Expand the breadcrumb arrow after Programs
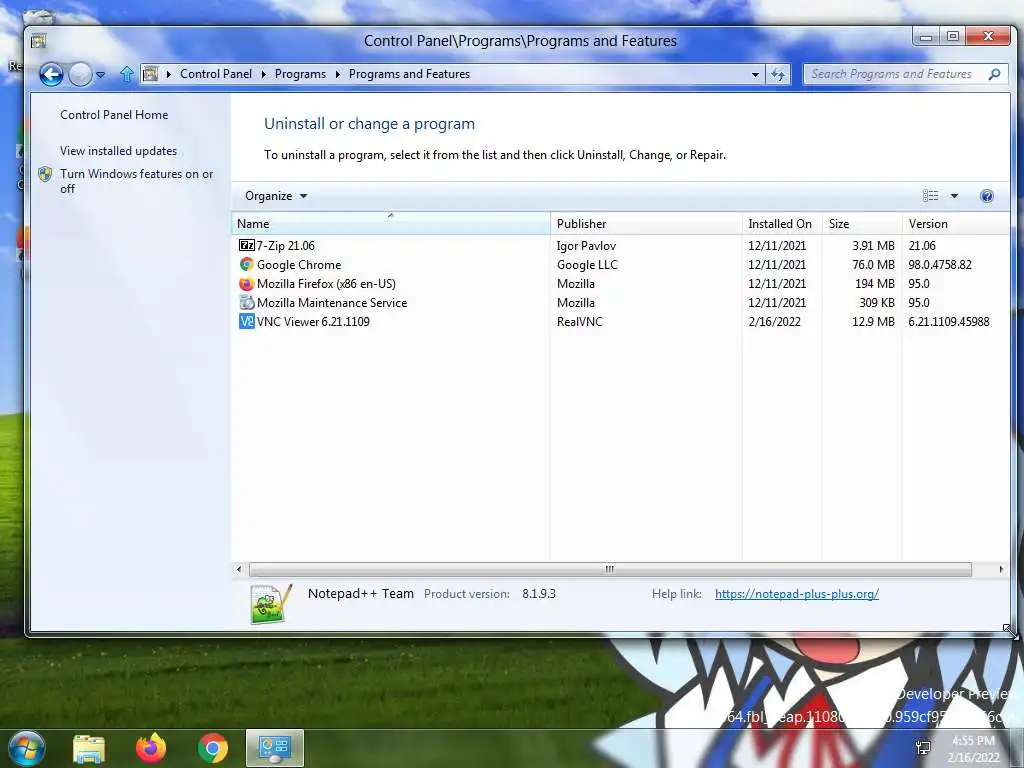Viewport: 1024px width, 768px height. (338, 74)
